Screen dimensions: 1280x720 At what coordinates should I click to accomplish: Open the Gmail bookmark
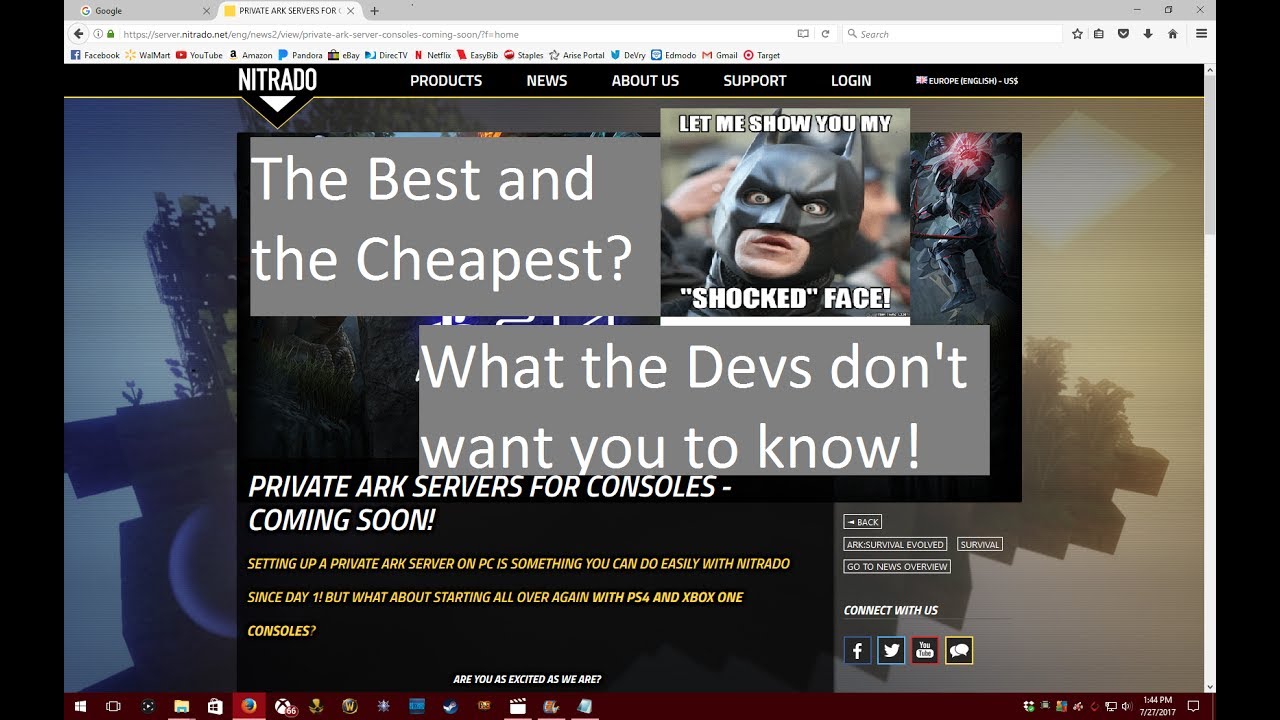[720, 55]
